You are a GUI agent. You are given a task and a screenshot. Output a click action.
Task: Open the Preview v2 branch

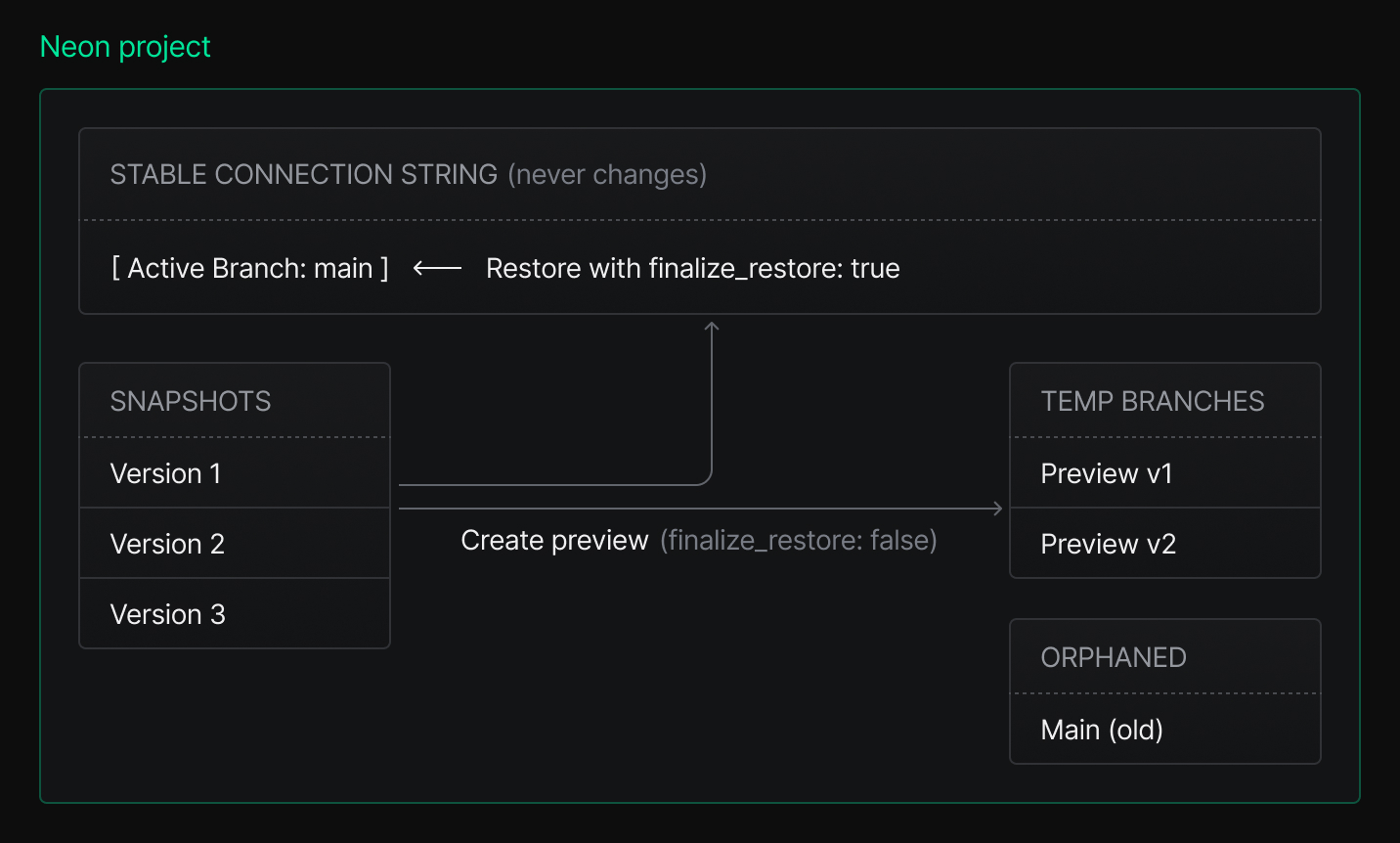click(x=1108, y=544)
